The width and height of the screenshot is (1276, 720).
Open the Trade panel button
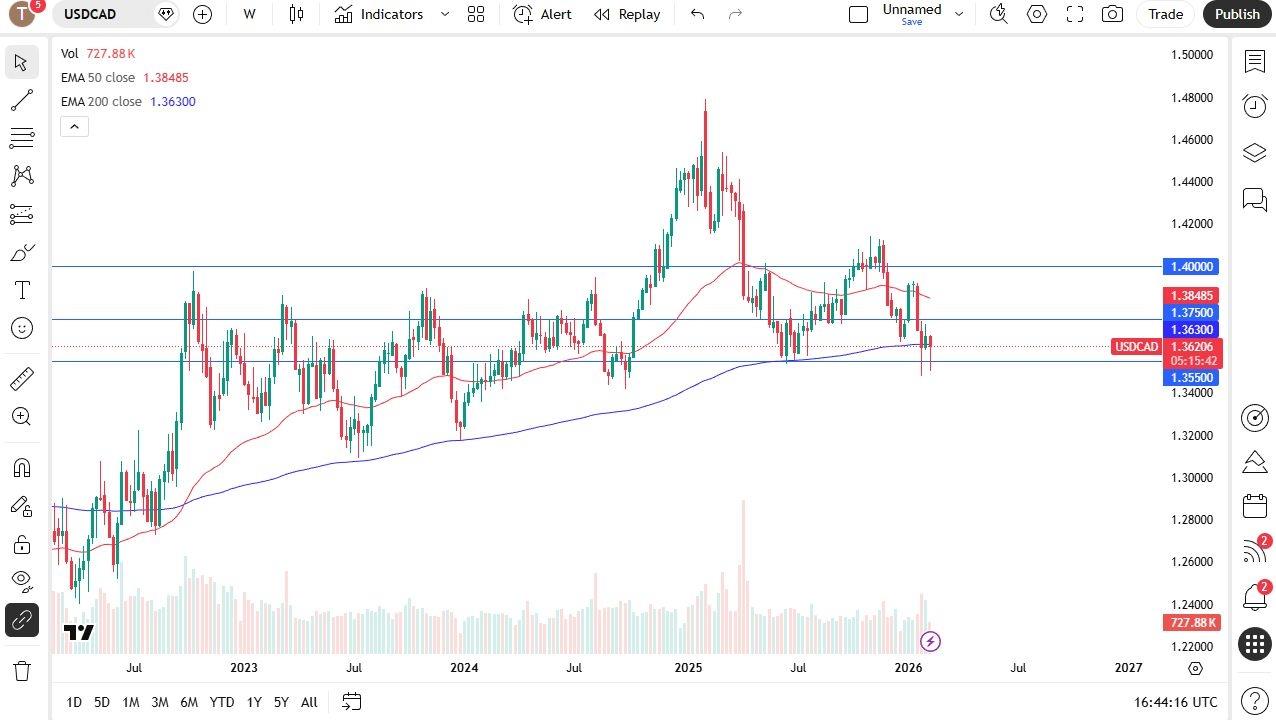tap(1165, 14)
